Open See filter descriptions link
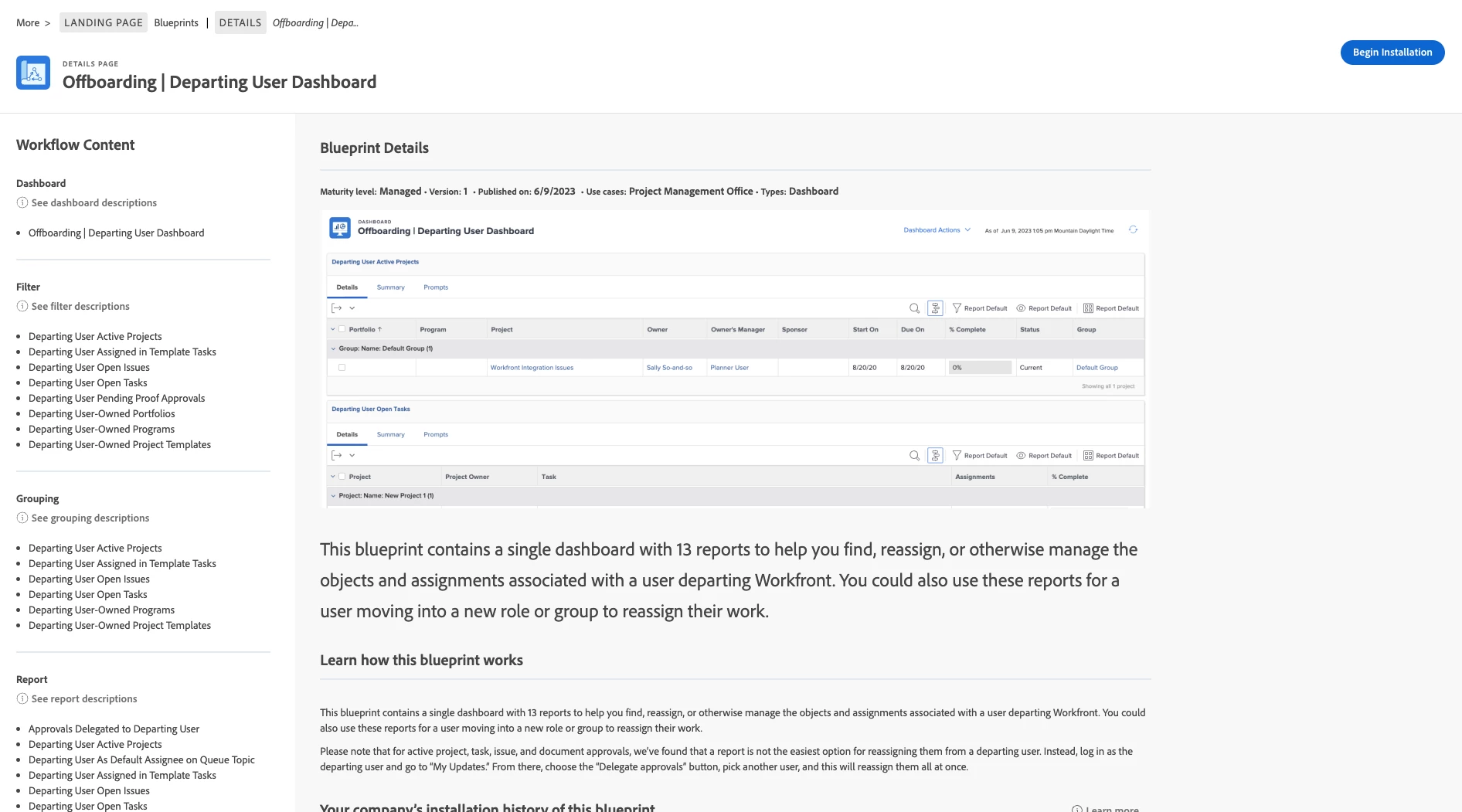 click(80, 306)
